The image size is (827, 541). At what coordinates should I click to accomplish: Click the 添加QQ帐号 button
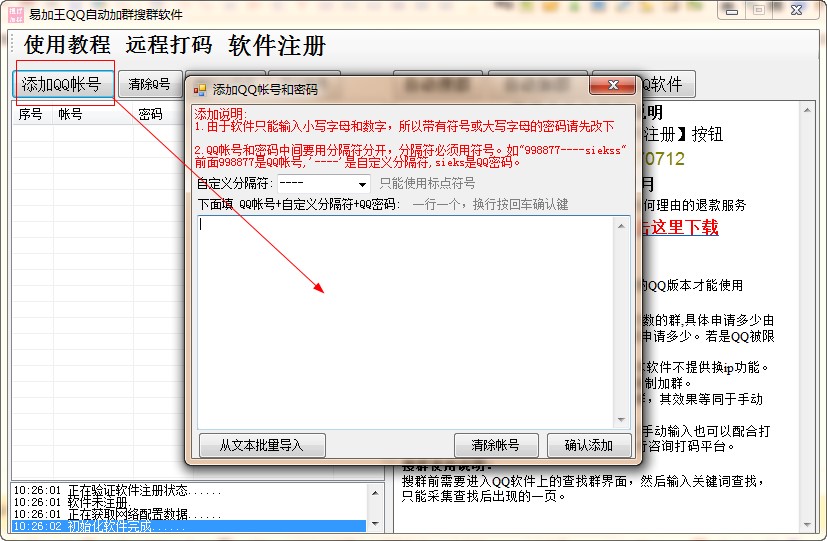coord(63,84)
